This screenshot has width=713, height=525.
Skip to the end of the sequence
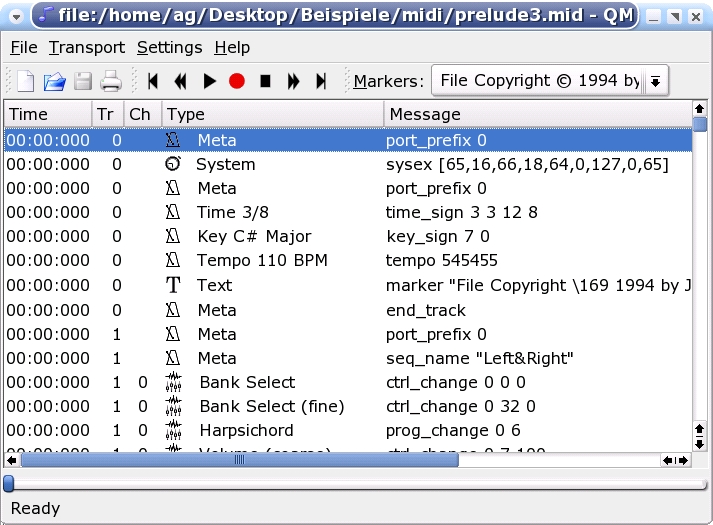(321, 81)
